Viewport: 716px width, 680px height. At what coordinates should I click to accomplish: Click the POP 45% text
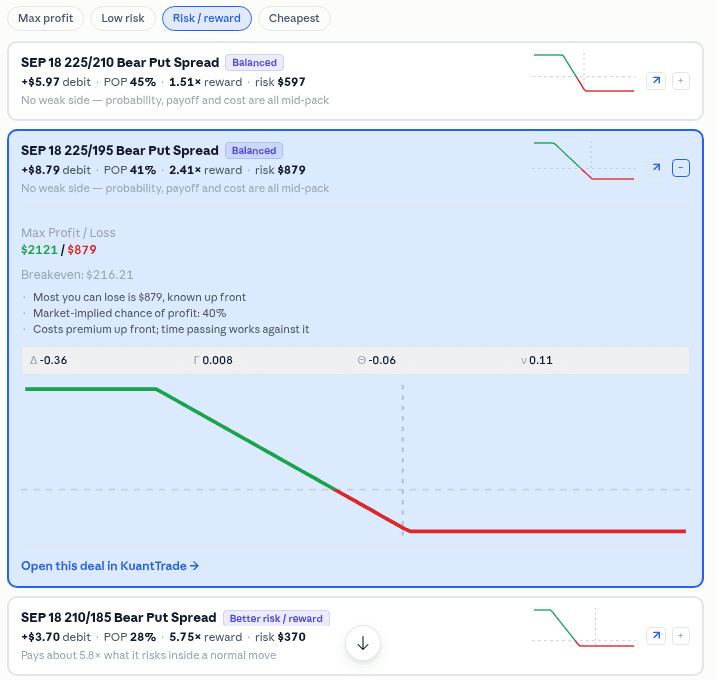click(130, 82)
